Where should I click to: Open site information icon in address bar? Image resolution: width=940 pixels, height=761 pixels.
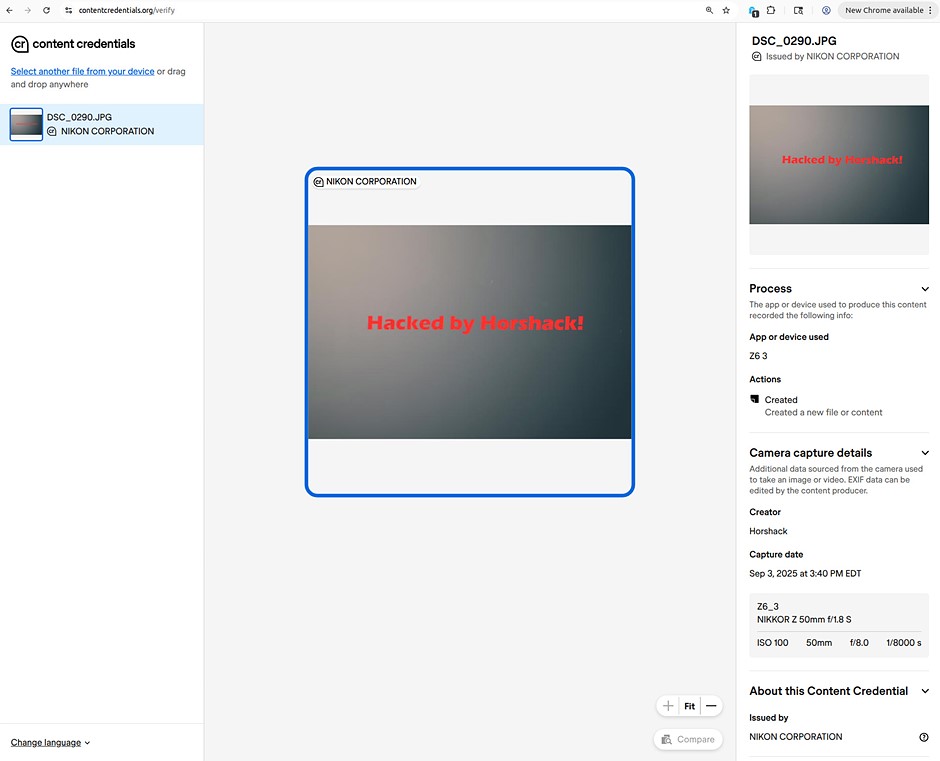(68, 10)
